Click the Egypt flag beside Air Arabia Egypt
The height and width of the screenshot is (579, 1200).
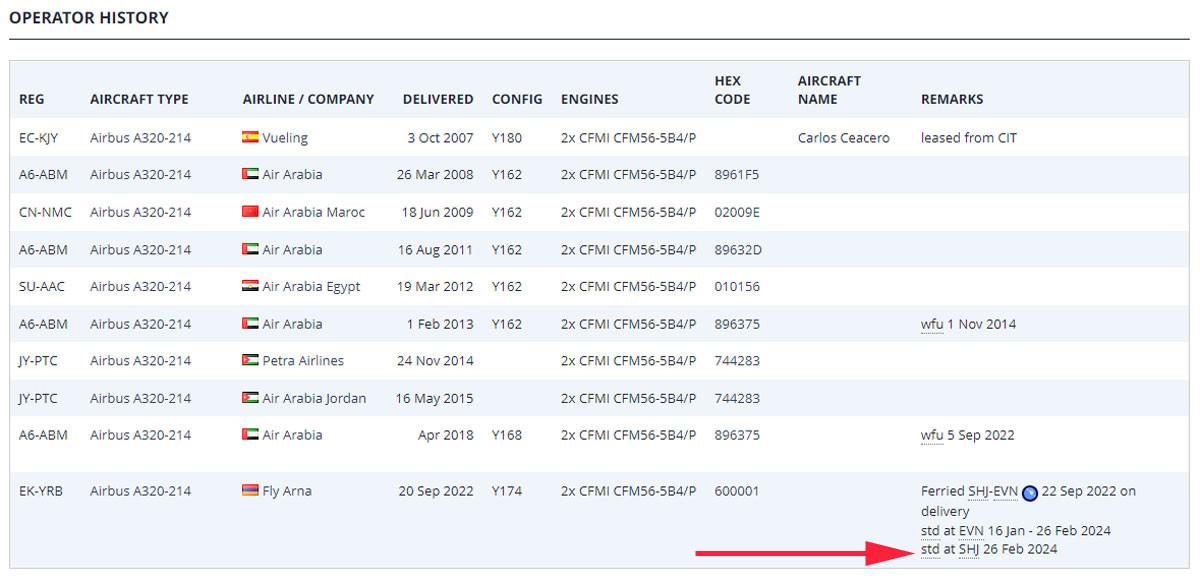click(x=250, y=286)
